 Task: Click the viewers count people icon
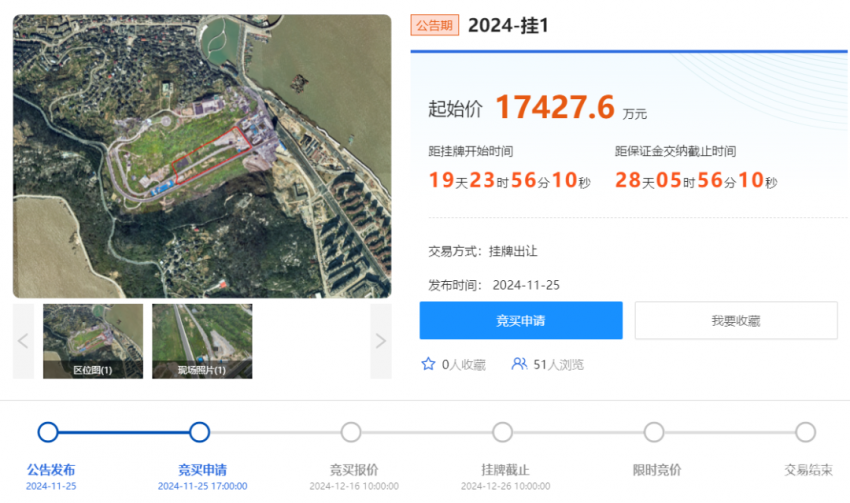519,364
